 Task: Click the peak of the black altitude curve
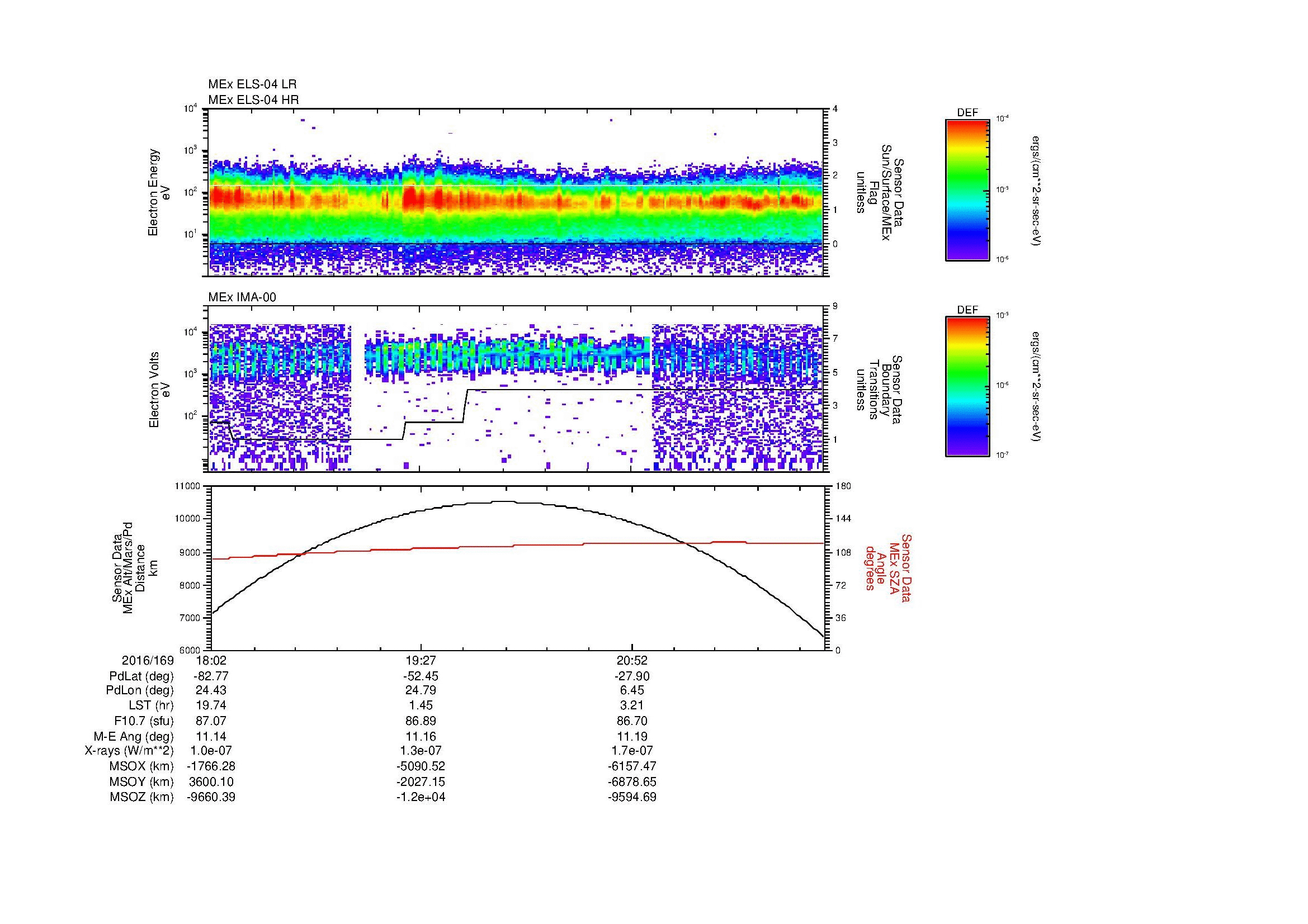coord(504,501)
